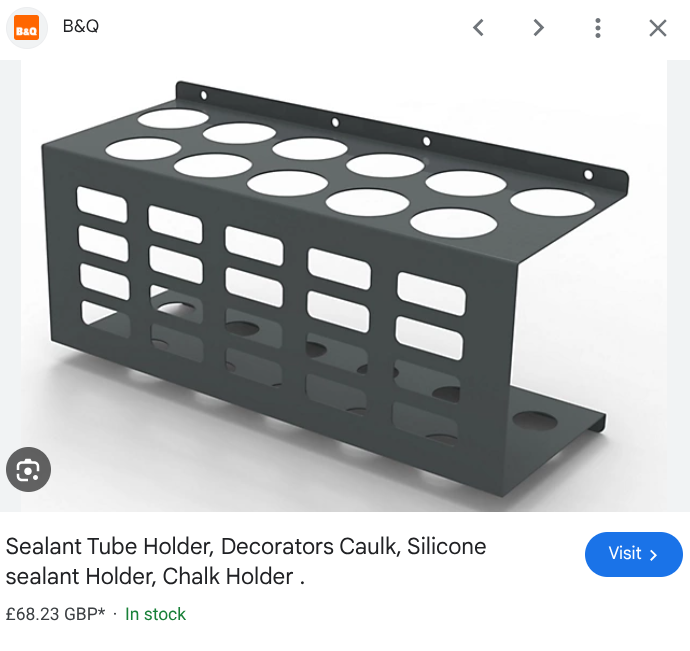Click the Visit button
The image size is (690, 651).
coord(633,554)
